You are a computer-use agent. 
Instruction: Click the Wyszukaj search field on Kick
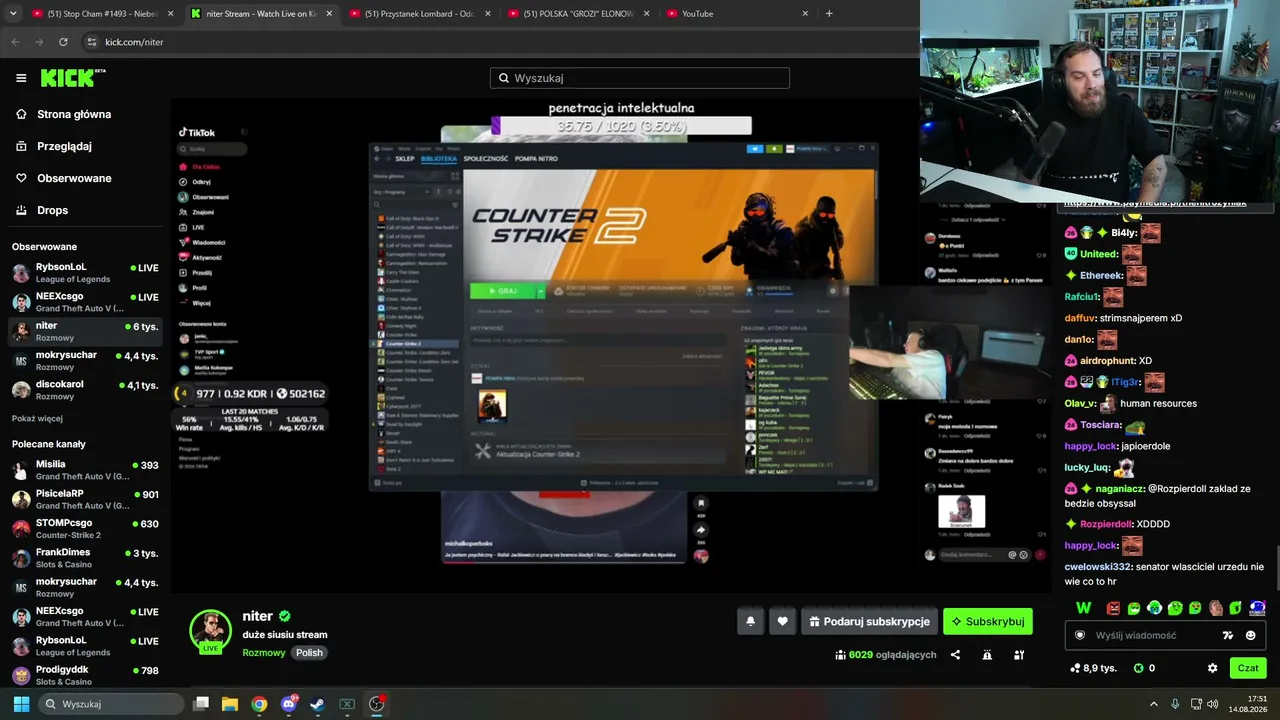pos(640,78)
